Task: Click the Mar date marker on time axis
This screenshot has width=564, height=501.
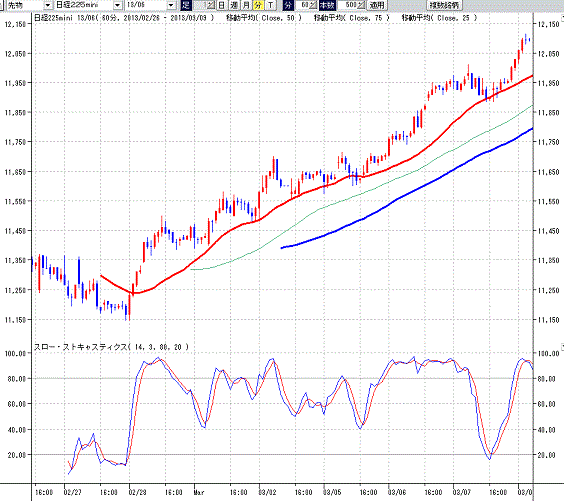Action: 199,492
